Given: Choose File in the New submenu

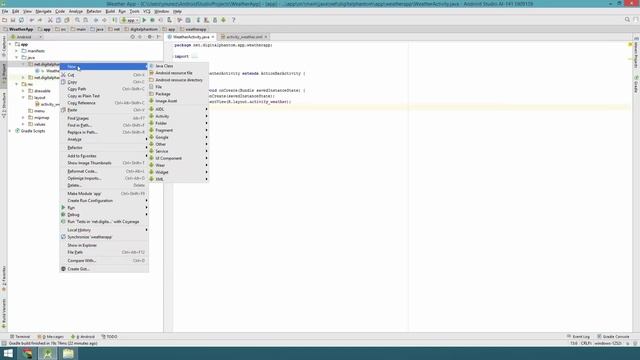Looking at the screenshot, I should coord(178,87).
